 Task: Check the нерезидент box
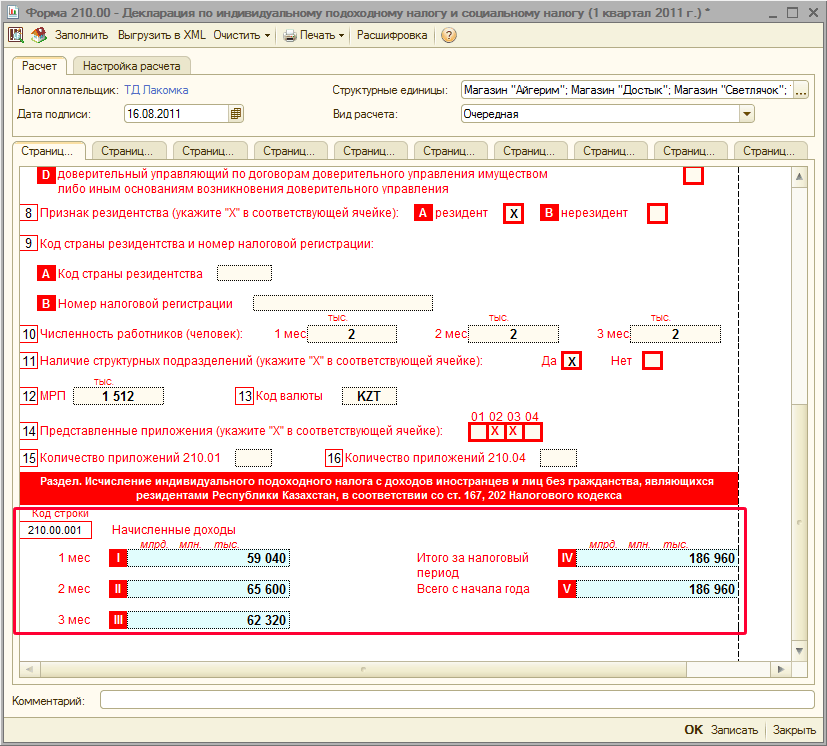[x=657, y=213]
